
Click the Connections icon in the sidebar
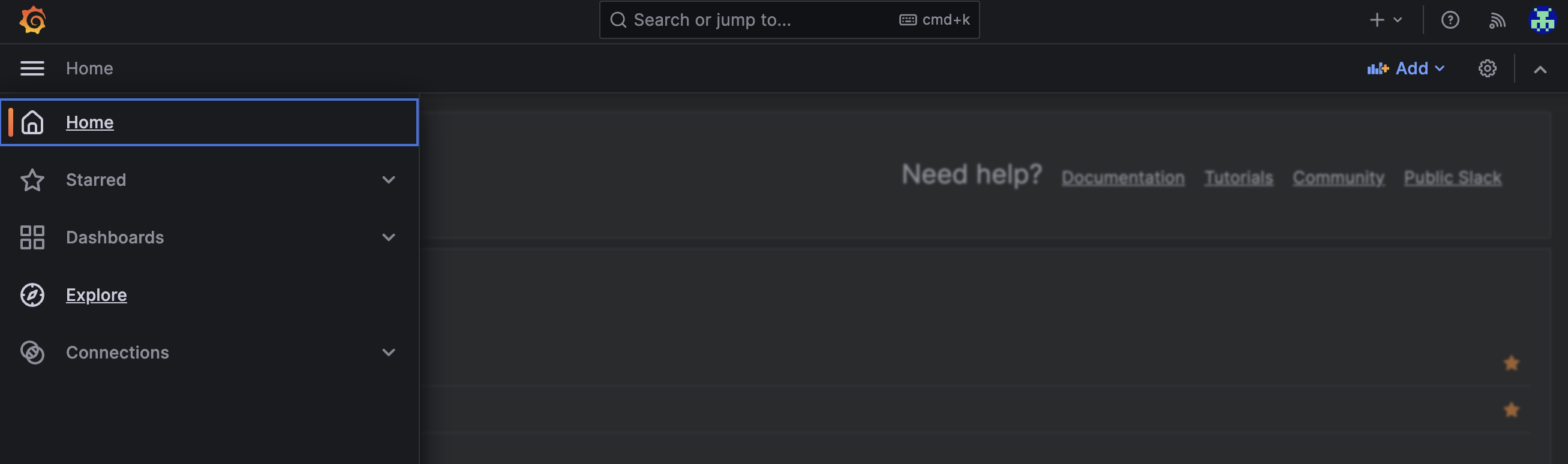(x=32, y=352)
